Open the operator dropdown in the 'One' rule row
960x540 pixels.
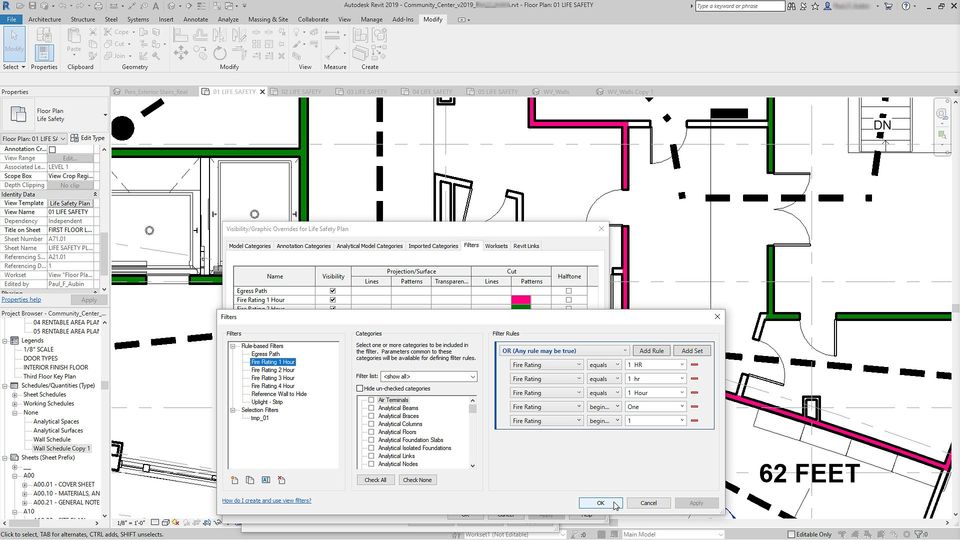(x=604, y=407)
